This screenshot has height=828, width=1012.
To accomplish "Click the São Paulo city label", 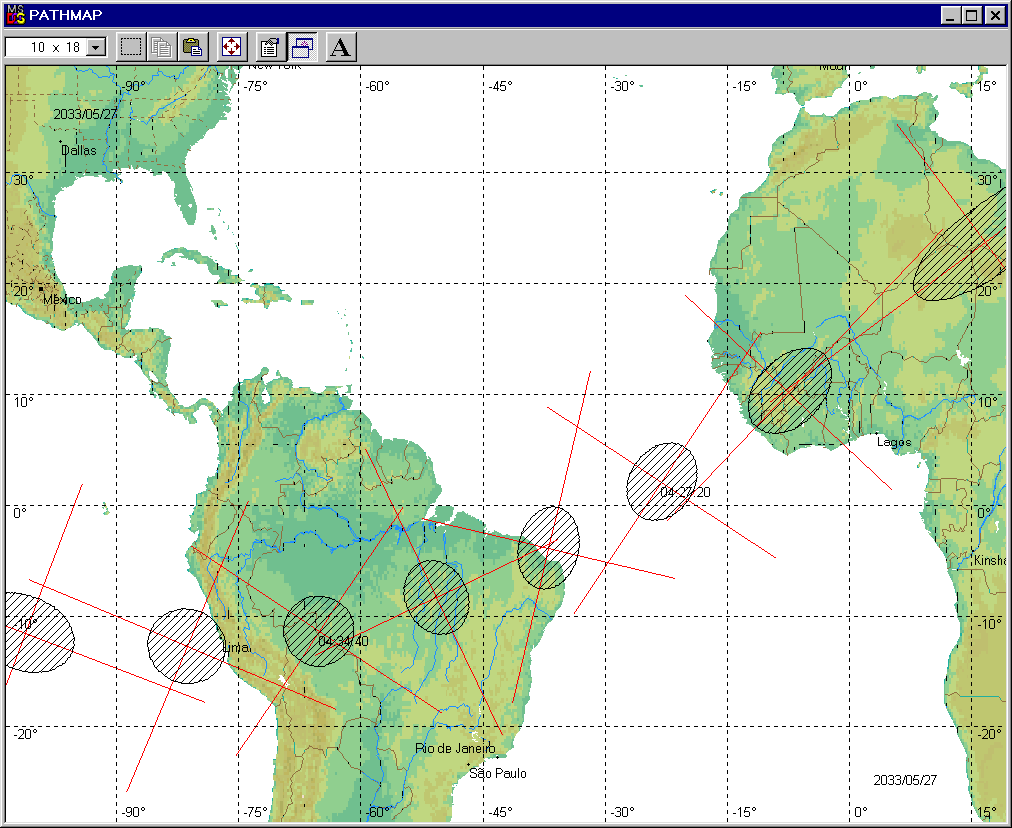I will [x=497, y=773].
